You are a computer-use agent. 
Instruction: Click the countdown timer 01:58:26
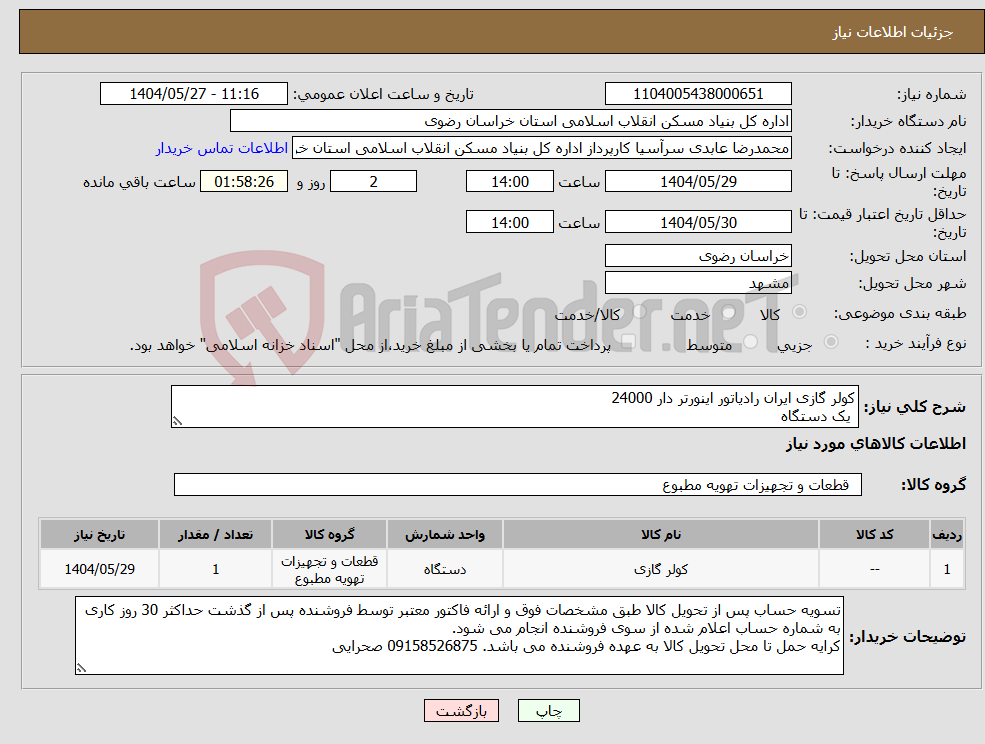(247, 181)
